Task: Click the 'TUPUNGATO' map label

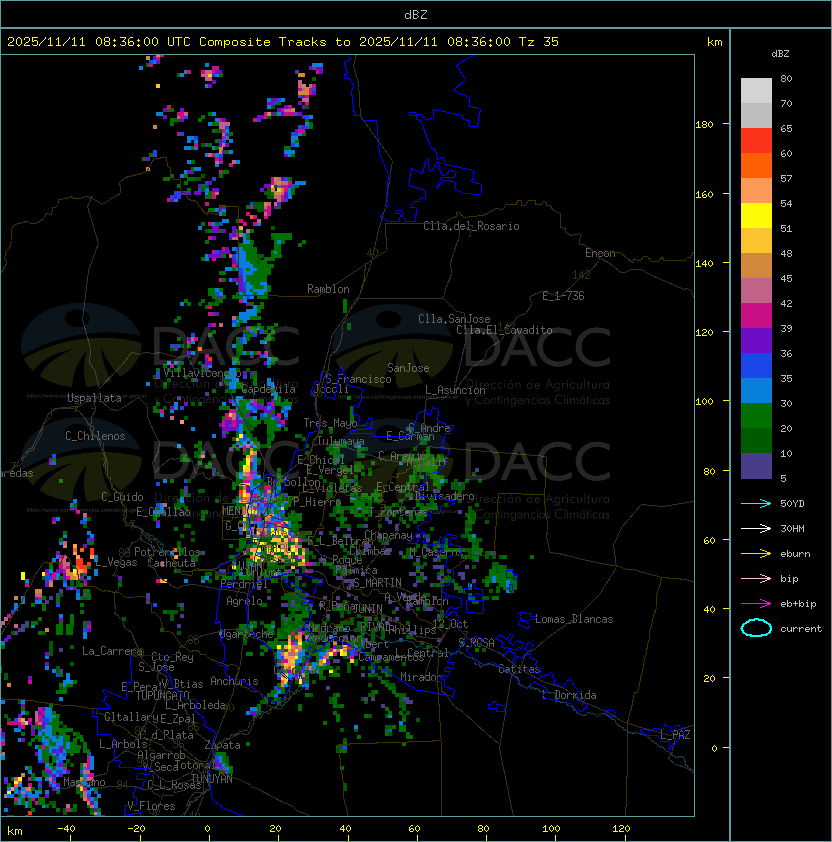Action: pos(163,695)
